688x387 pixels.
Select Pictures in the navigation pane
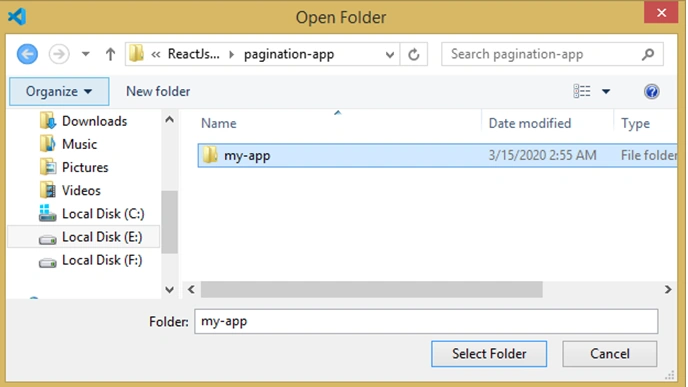coord(85,168)
